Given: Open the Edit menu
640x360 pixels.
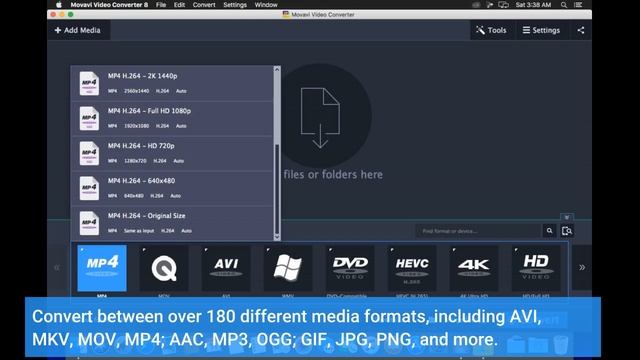Looking at the screenshot, I should pos(179,5).
